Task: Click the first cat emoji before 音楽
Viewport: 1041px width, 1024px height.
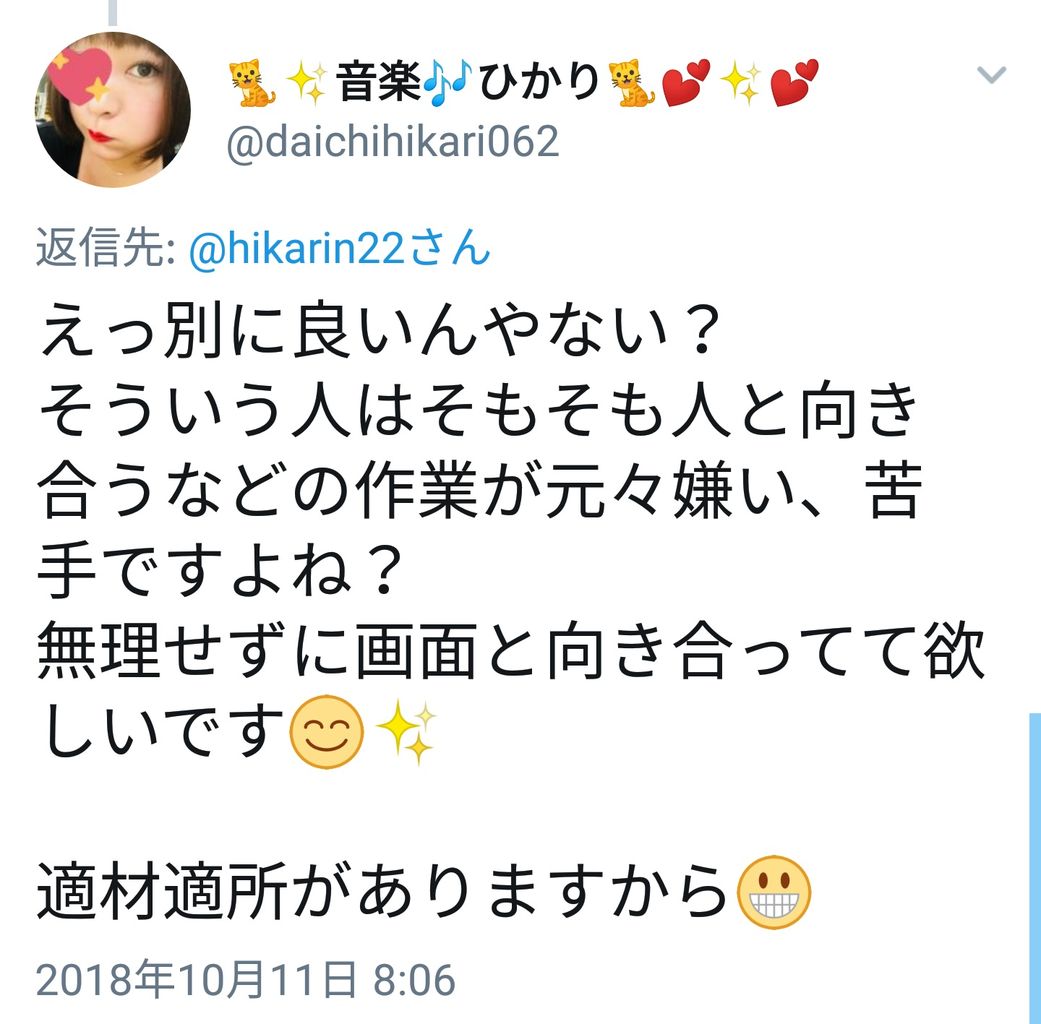Action: (x=252, y=84)
